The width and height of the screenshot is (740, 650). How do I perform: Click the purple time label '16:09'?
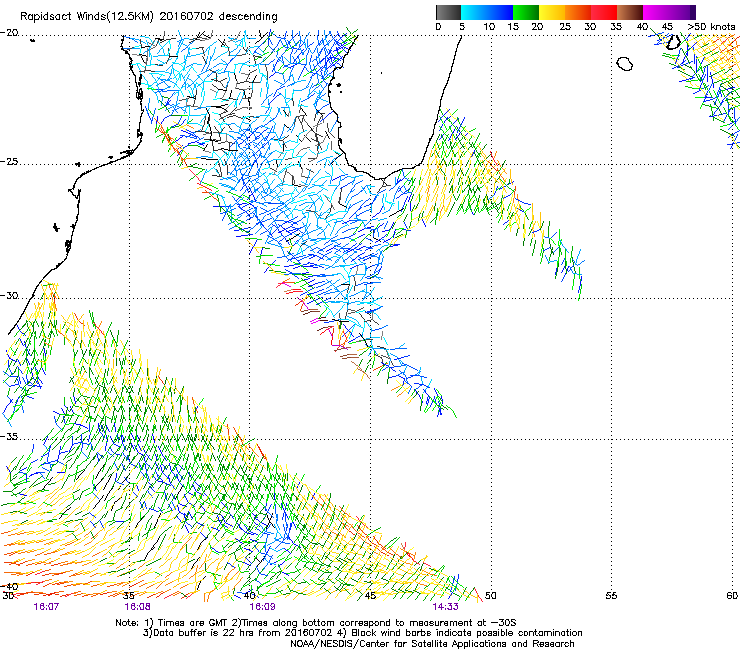pyautogui.click(x=262, y=607)
